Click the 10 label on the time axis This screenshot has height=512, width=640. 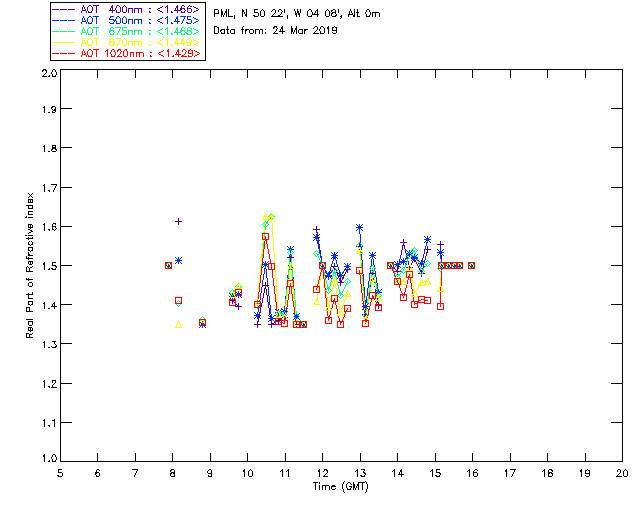(247, 473)
